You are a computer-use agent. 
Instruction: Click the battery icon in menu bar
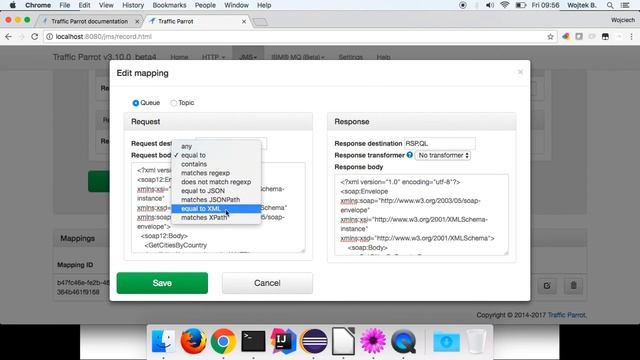(520, 5)
